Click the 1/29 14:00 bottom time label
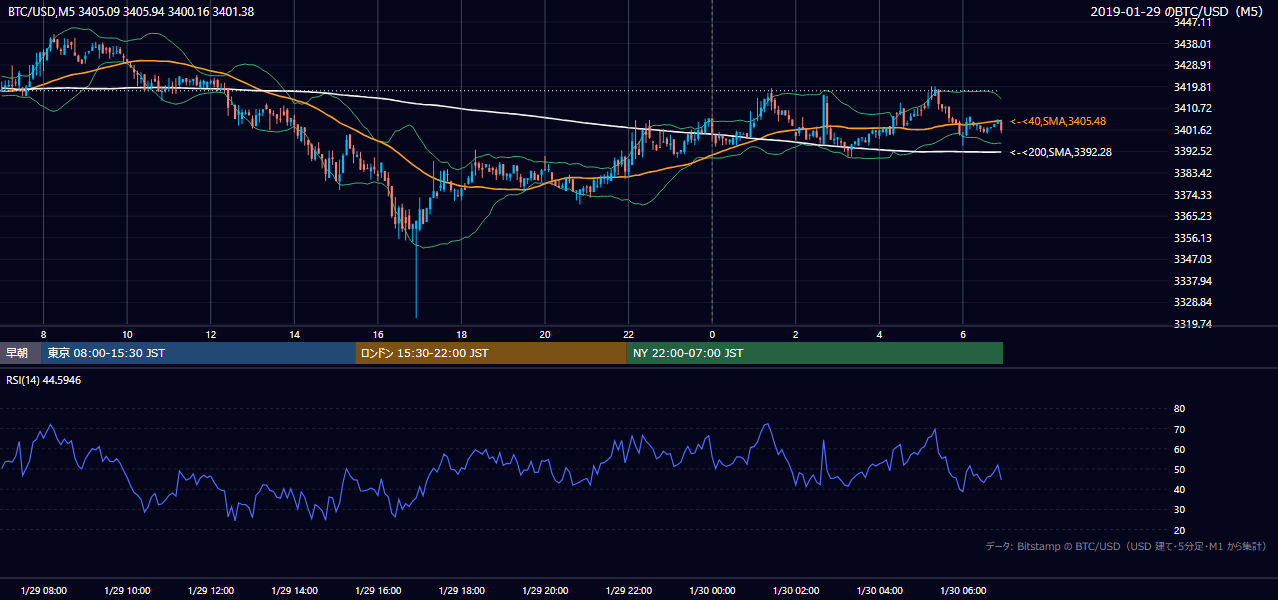This screenshot has height=600, width=1278. click(x=294, y=591)
